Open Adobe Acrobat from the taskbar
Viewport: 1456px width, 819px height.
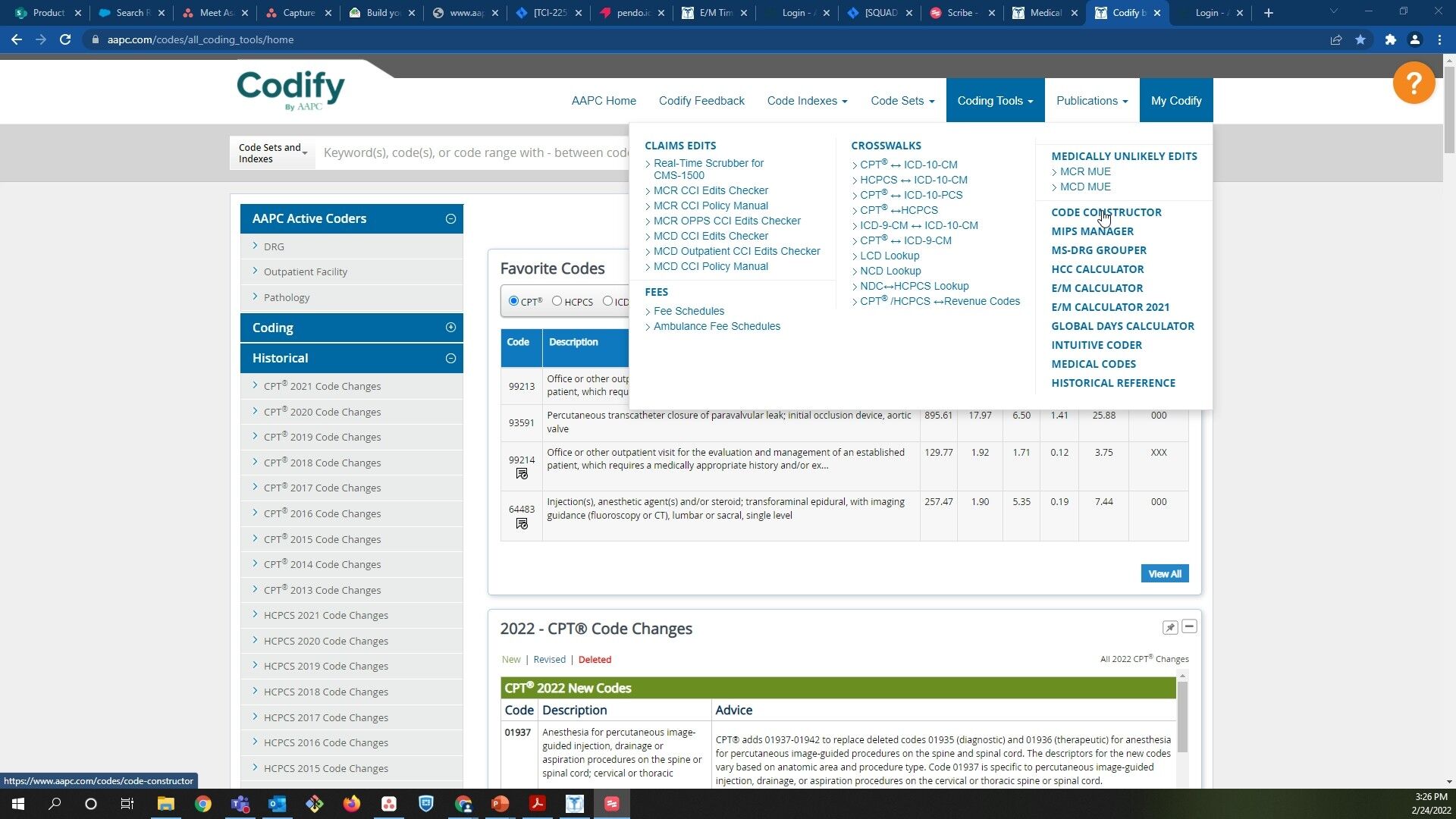pyautogui.click(x=538, y=804)
